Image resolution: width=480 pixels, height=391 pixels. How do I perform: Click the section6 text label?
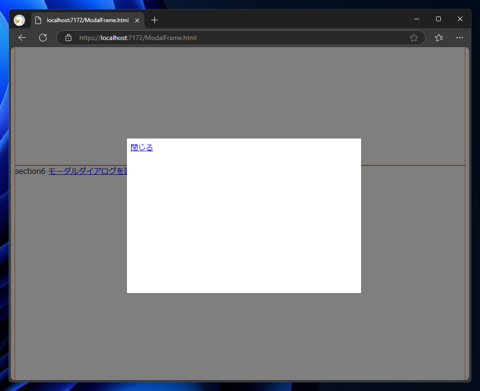pos(30,171)
